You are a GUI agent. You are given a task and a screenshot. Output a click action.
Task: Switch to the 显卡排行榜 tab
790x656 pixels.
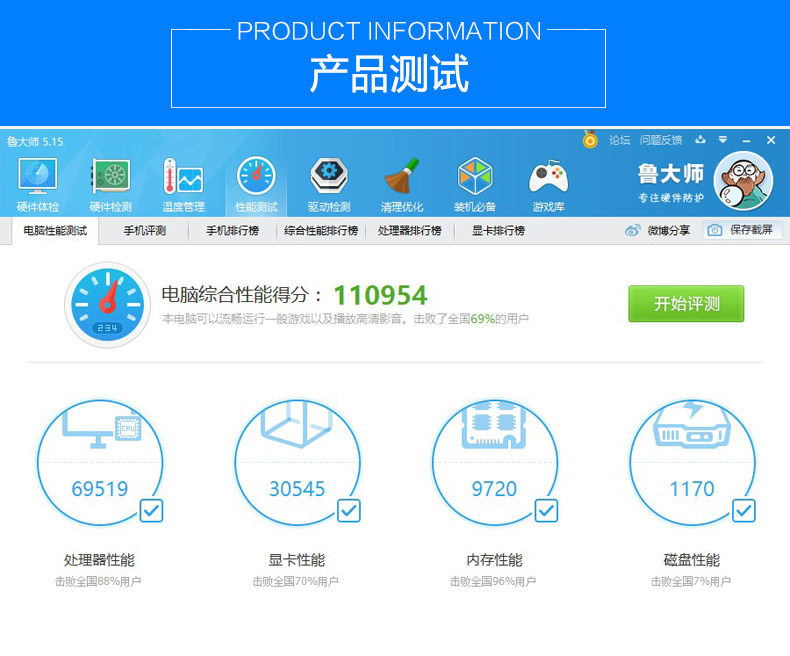[498, 230]
